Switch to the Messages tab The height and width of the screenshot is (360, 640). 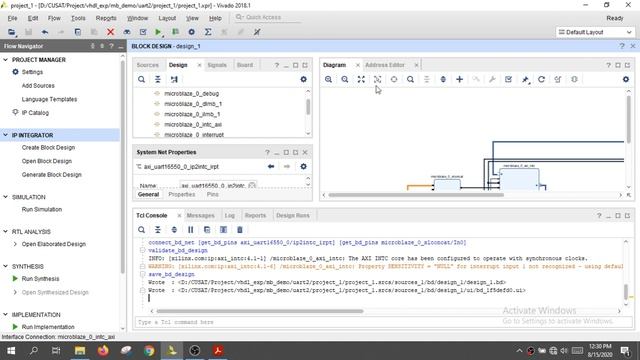tap(200, 216)
